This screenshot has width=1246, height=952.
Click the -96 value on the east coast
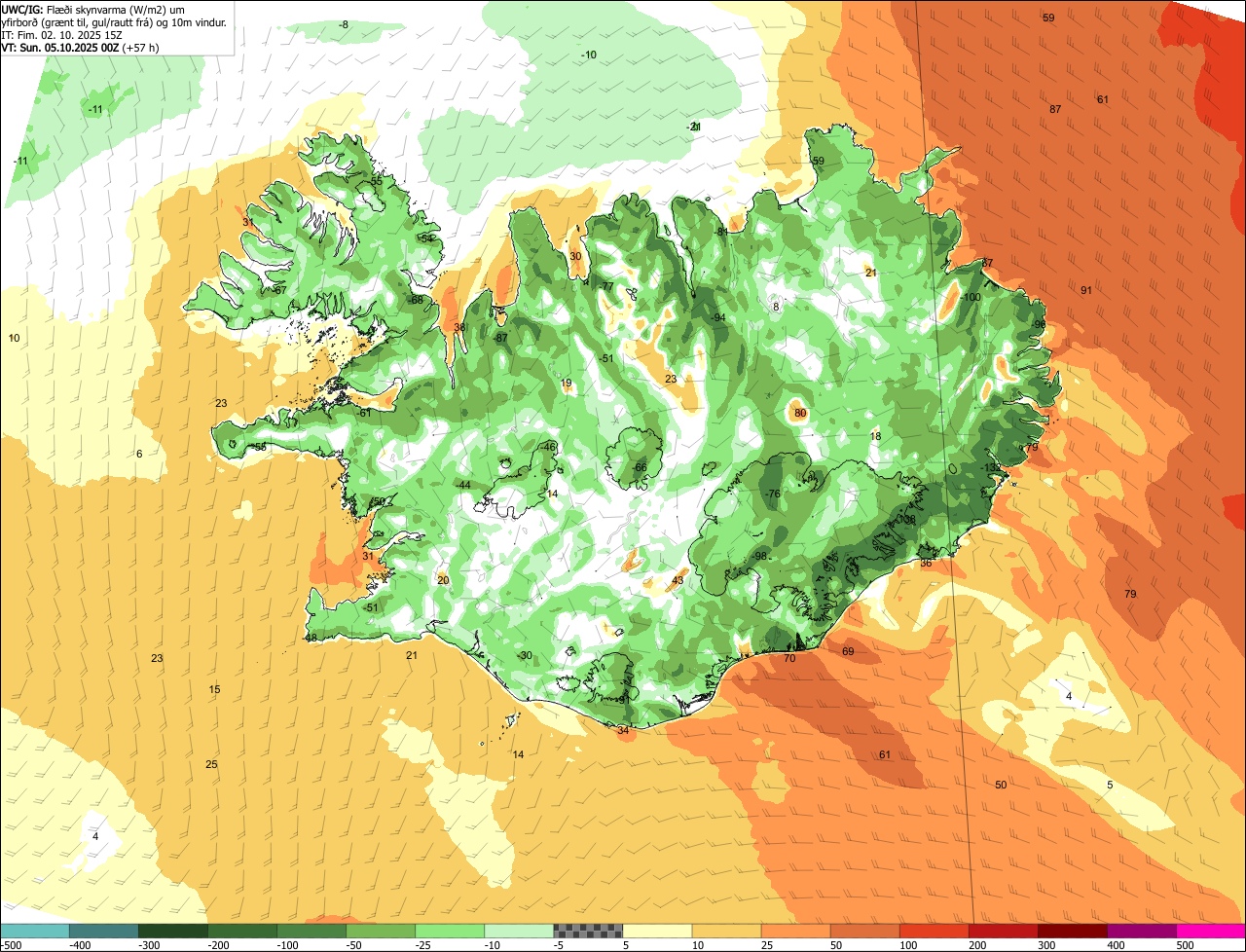[x=1039, y=324]
